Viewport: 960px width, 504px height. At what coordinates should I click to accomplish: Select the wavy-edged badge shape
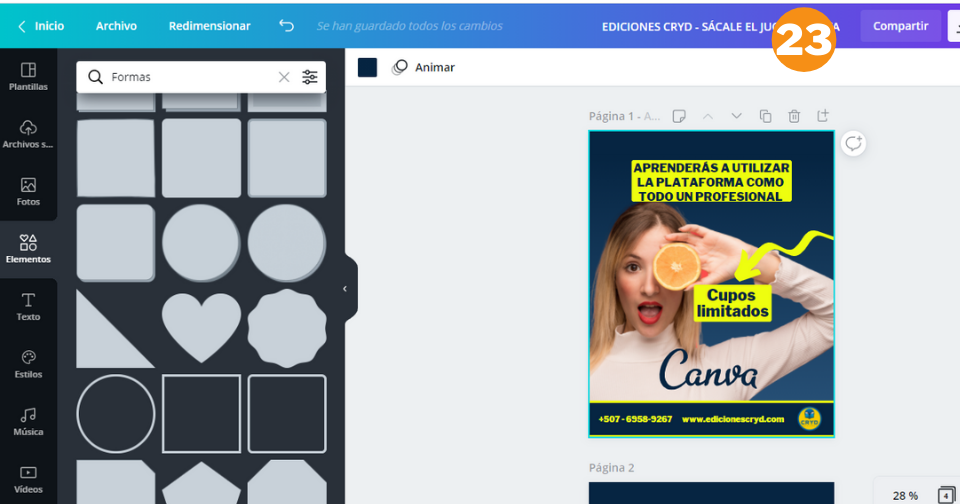click(287, 328)
